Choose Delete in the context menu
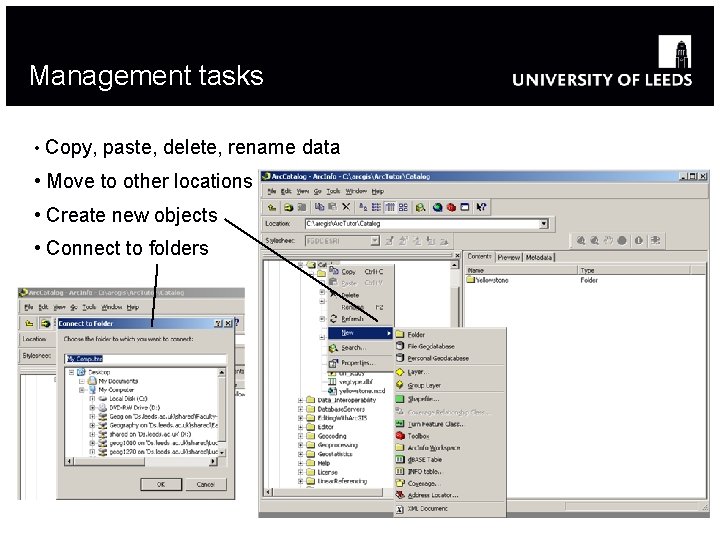The width and height of the screenshot is (720, 540). click(361, 295)
